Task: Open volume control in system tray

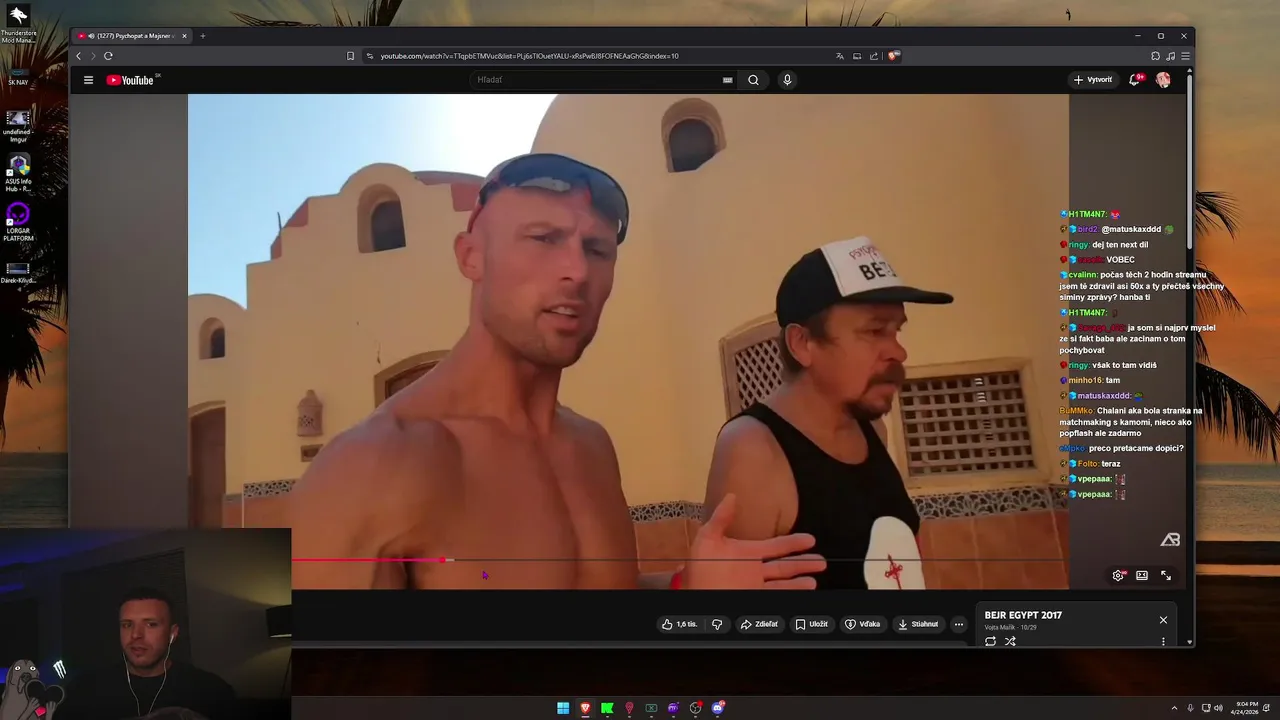Action: pos(1218,708)
